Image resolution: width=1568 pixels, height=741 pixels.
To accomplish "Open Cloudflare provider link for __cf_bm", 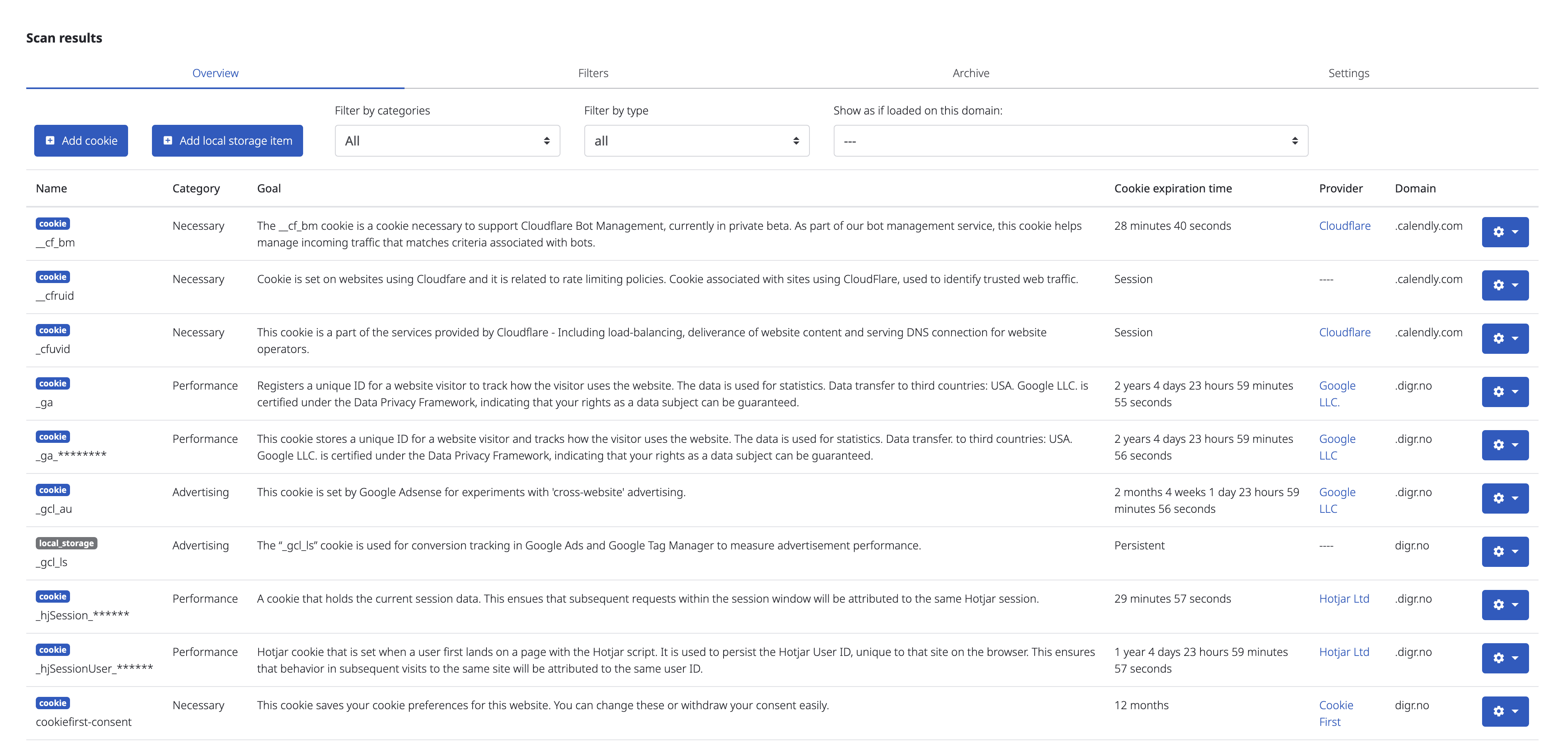I will 1344,226.
